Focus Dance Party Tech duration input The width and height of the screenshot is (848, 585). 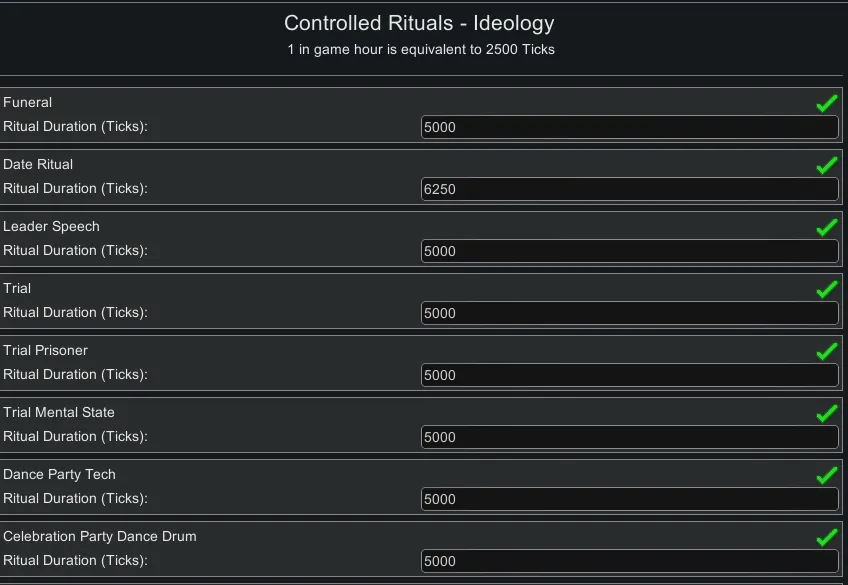point(629,499)
